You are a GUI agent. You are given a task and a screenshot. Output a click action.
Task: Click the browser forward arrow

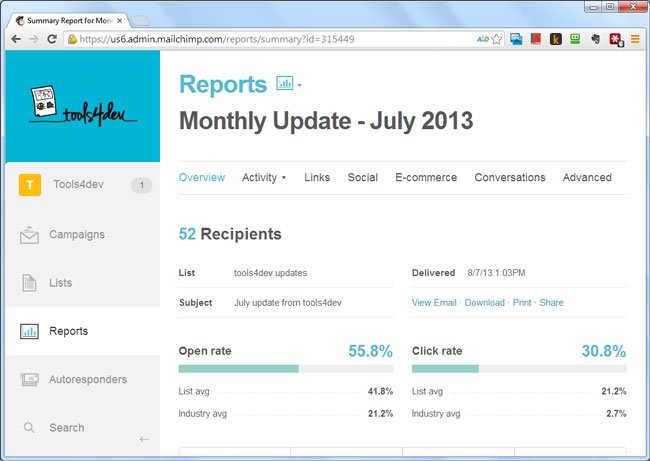click(34, 39)
